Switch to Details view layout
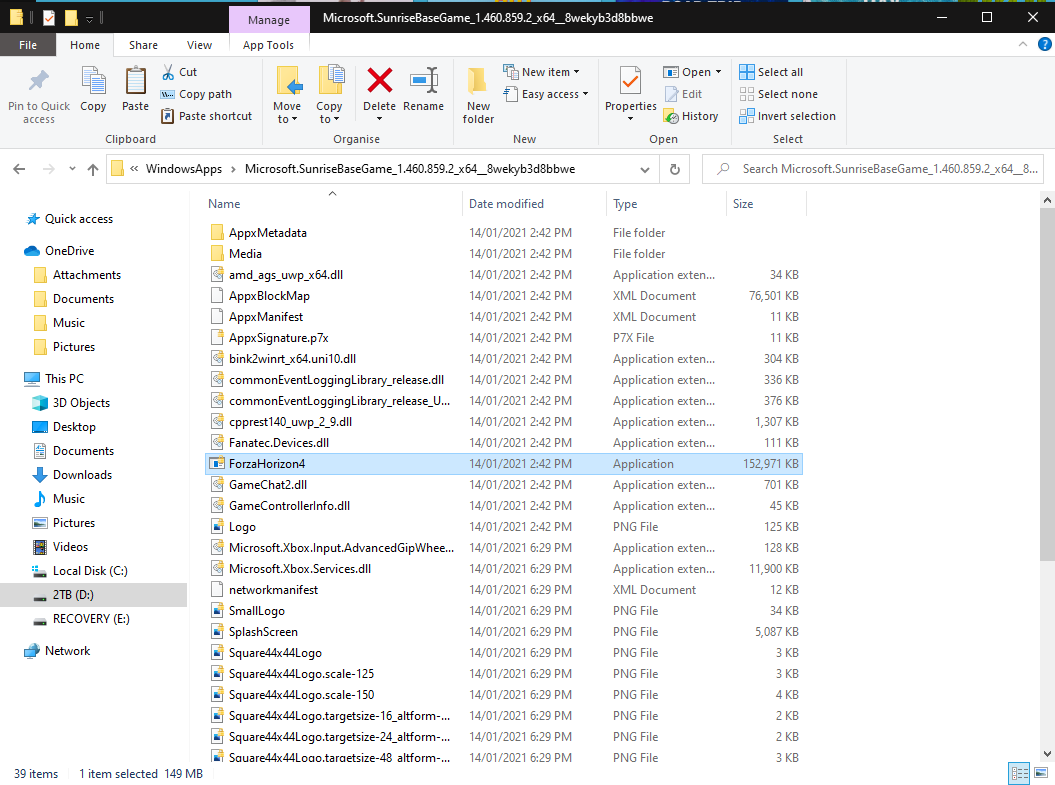This screenshot has height=785, width=1055. 1019,773
